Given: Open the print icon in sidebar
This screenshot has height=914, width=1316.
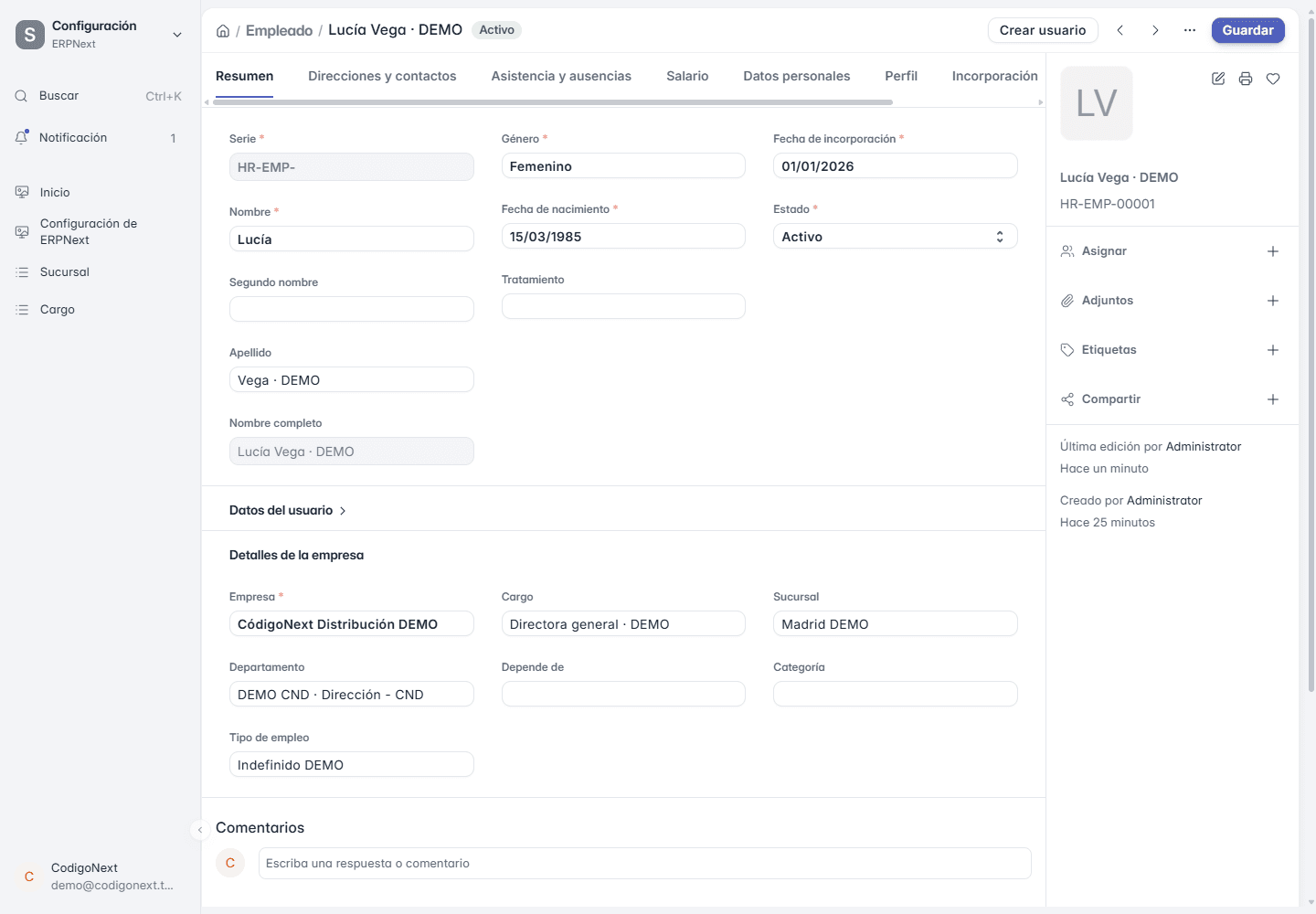Looking at the screenshot, I should point(1245,79).
